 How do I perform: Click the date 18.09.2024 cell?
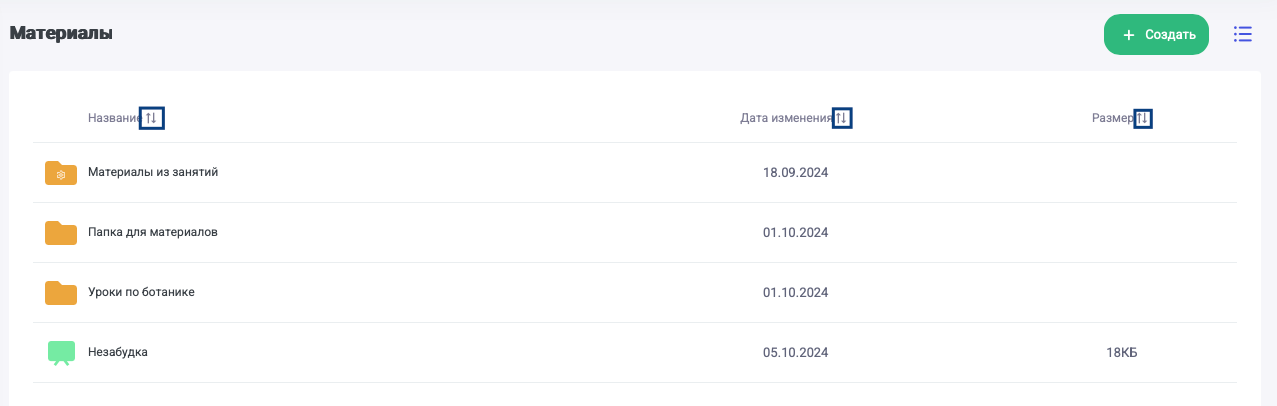pos(795,172)
